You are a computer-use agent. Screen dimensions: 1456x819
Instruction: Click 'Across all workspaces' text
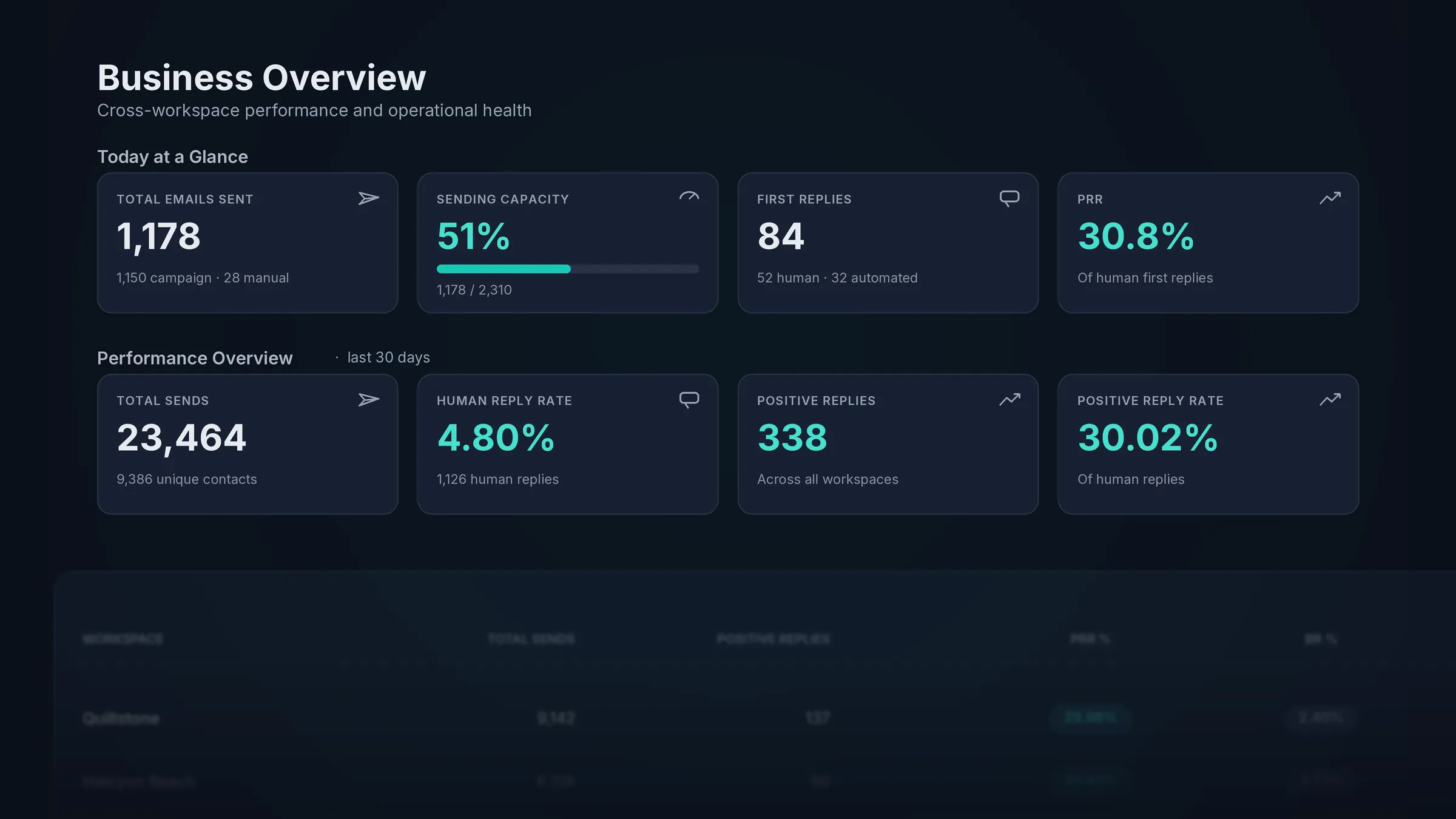click(827, 479)
